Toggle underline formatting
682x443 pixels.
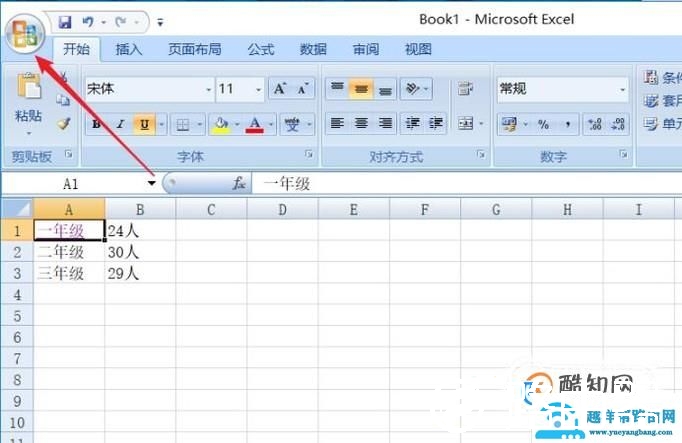pyautogui.click(x=144, y=124)
